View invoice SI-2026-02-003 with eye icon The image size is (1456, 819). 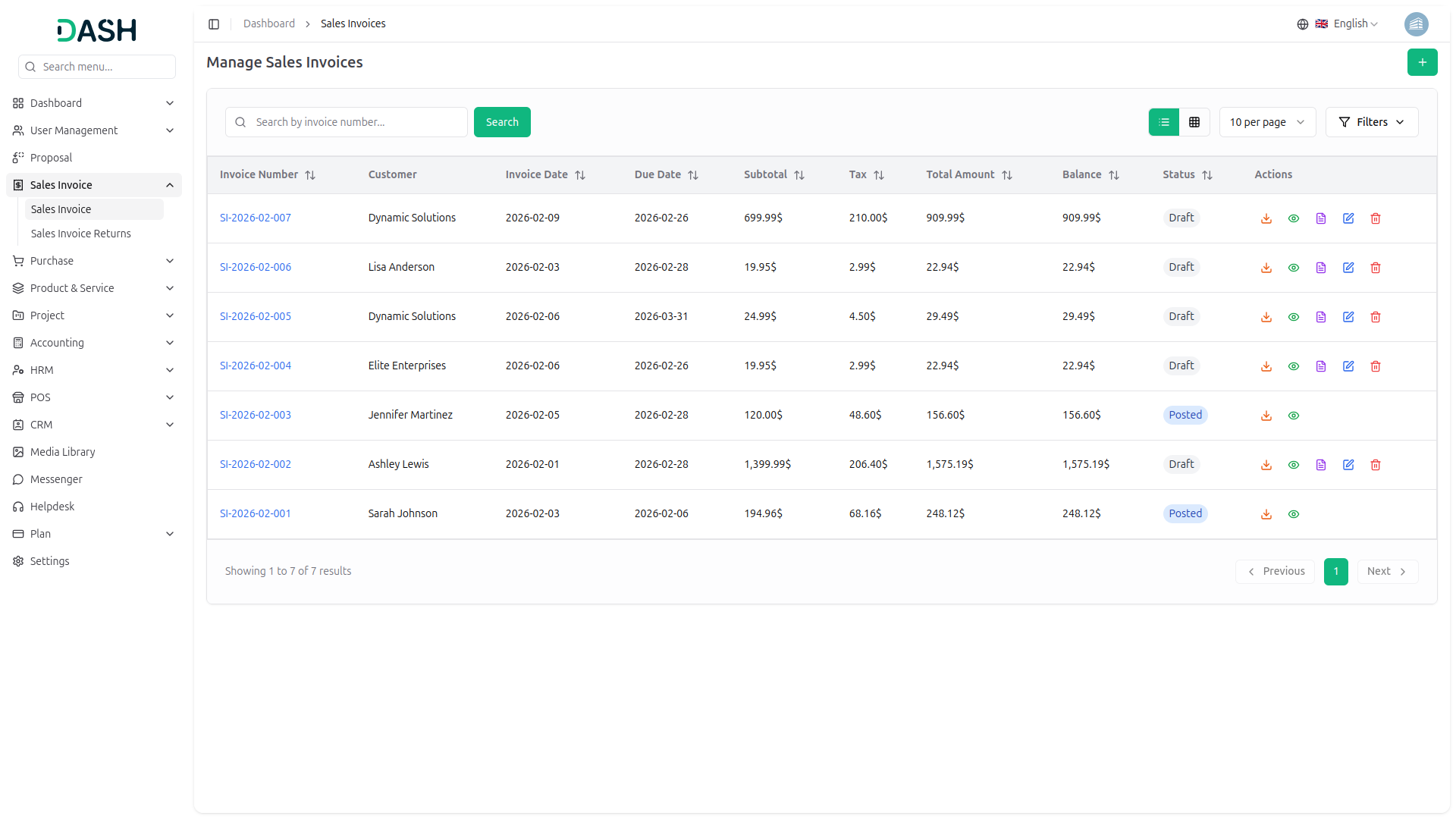pos(1293,416)
